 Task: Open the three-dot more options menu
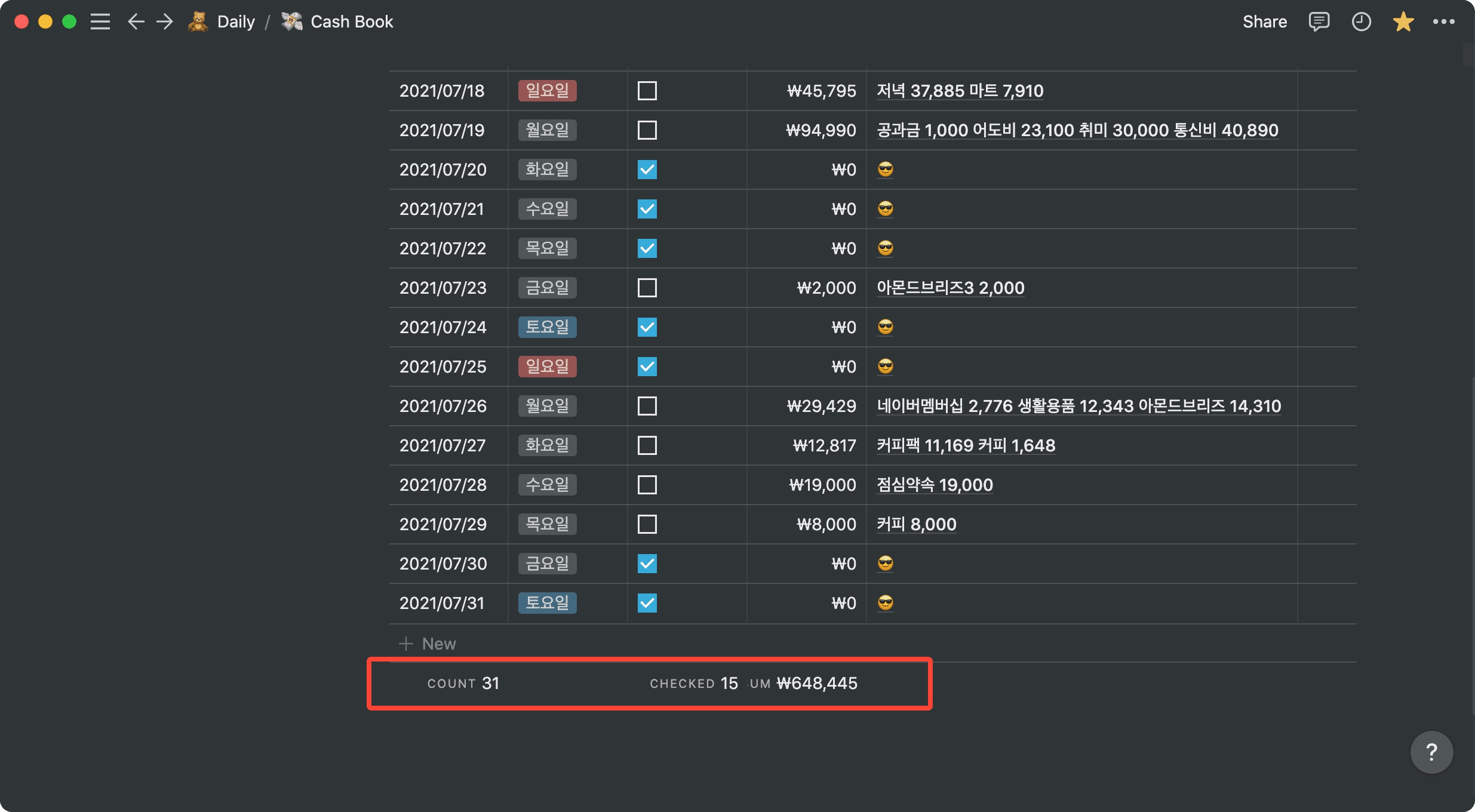[1443, 22]
